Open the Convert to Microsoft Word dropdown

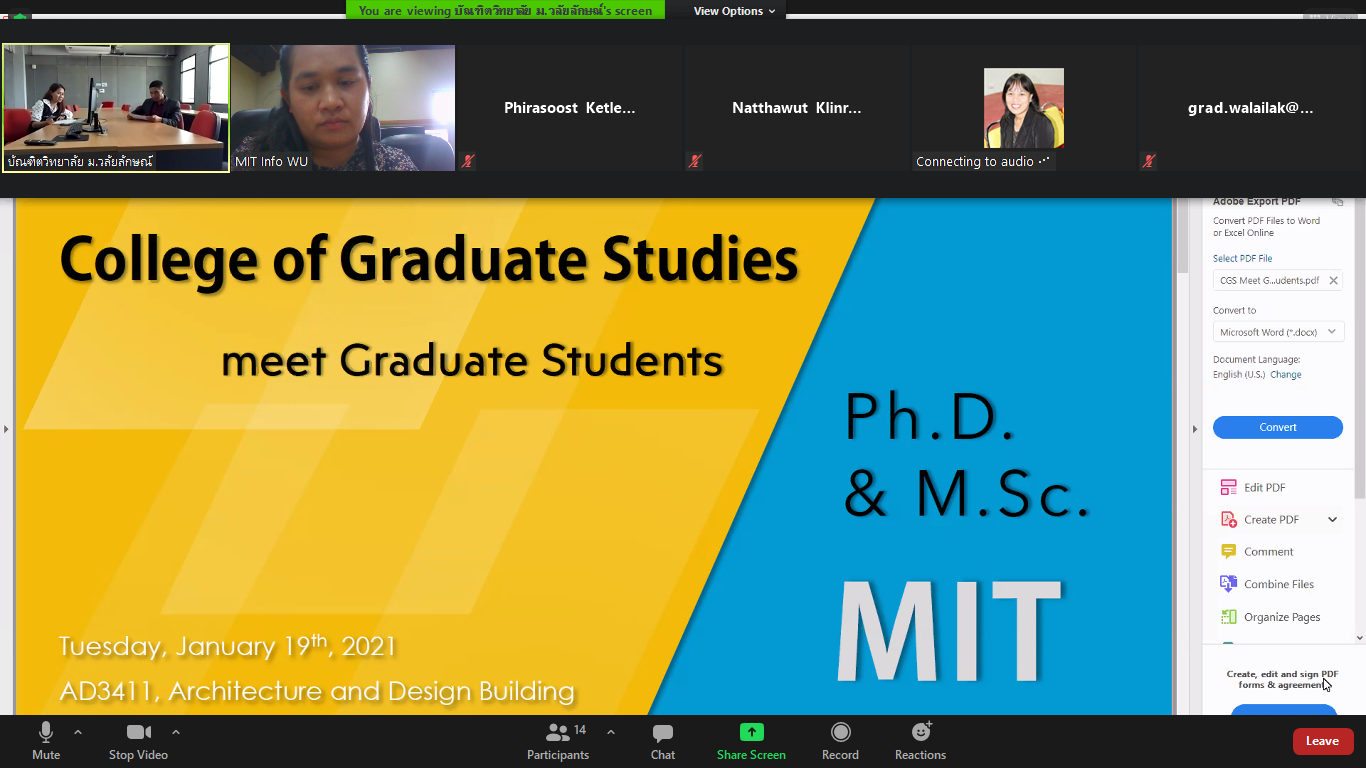click(1277, 332)
